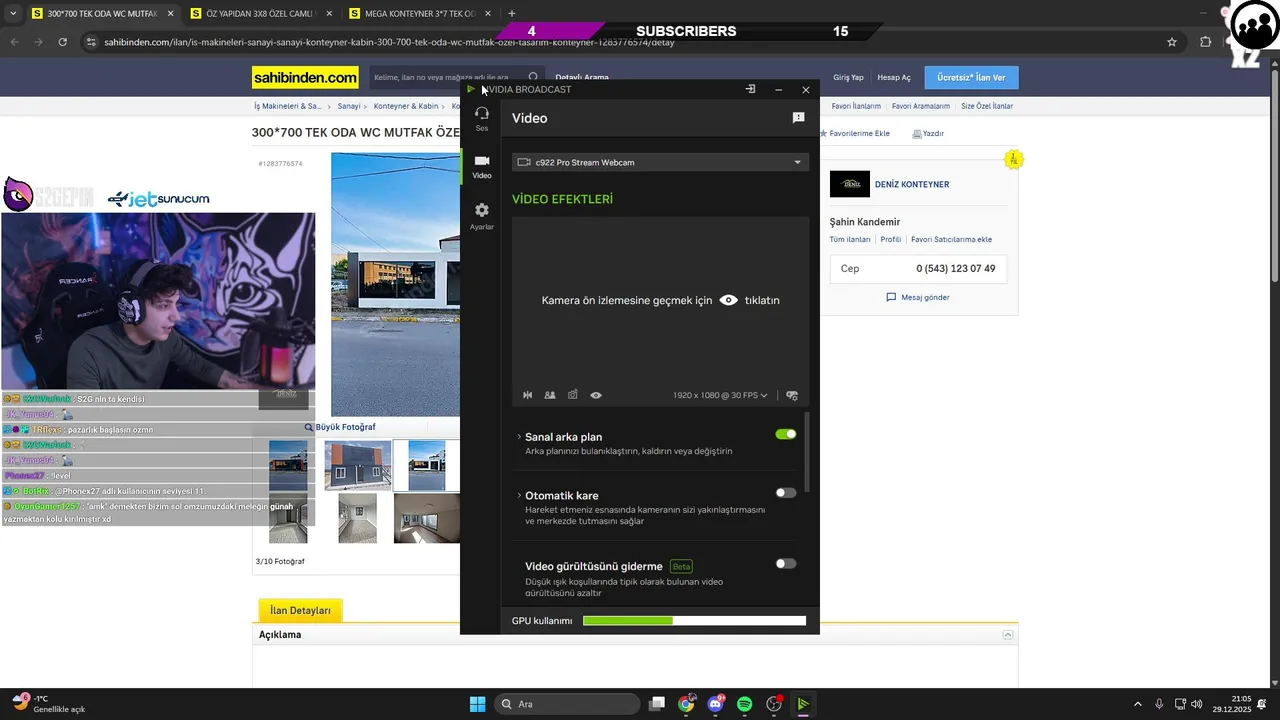Screen dimensions: 1280x720
Task: Click the two-person icon under the camera preview
Action: [550, 395]
